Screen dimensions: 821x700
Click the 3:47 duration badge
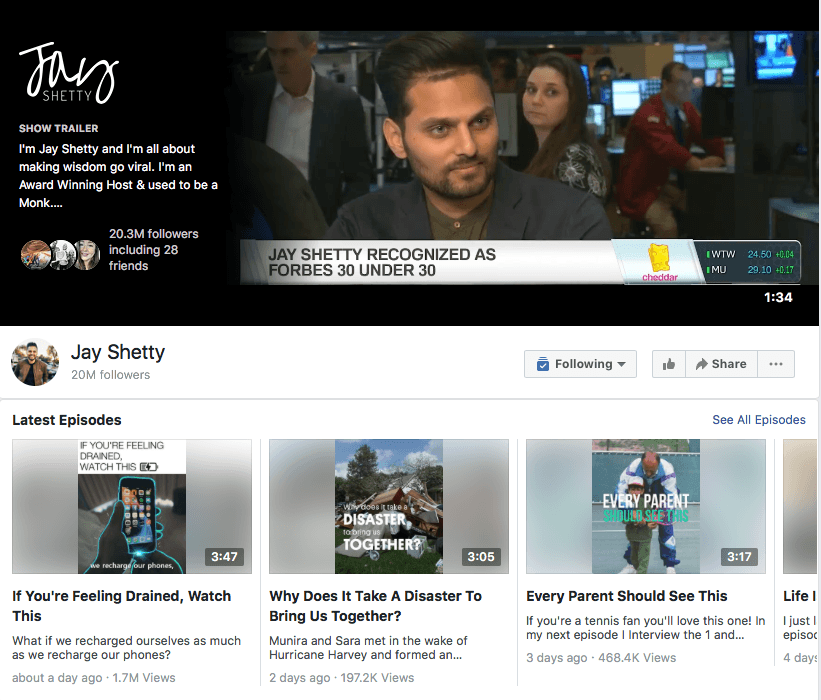(224, 557)
